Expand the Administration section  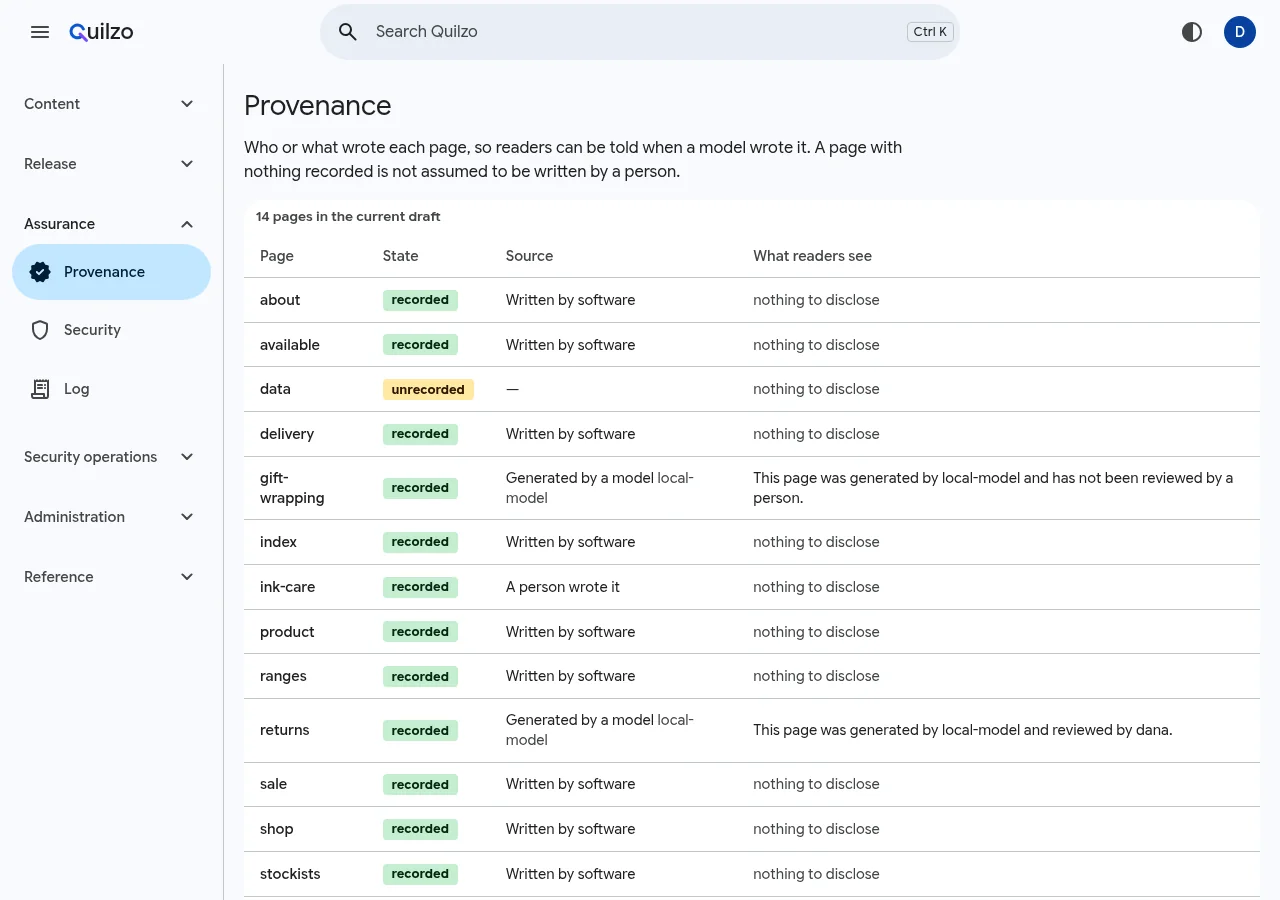(111, 517)
